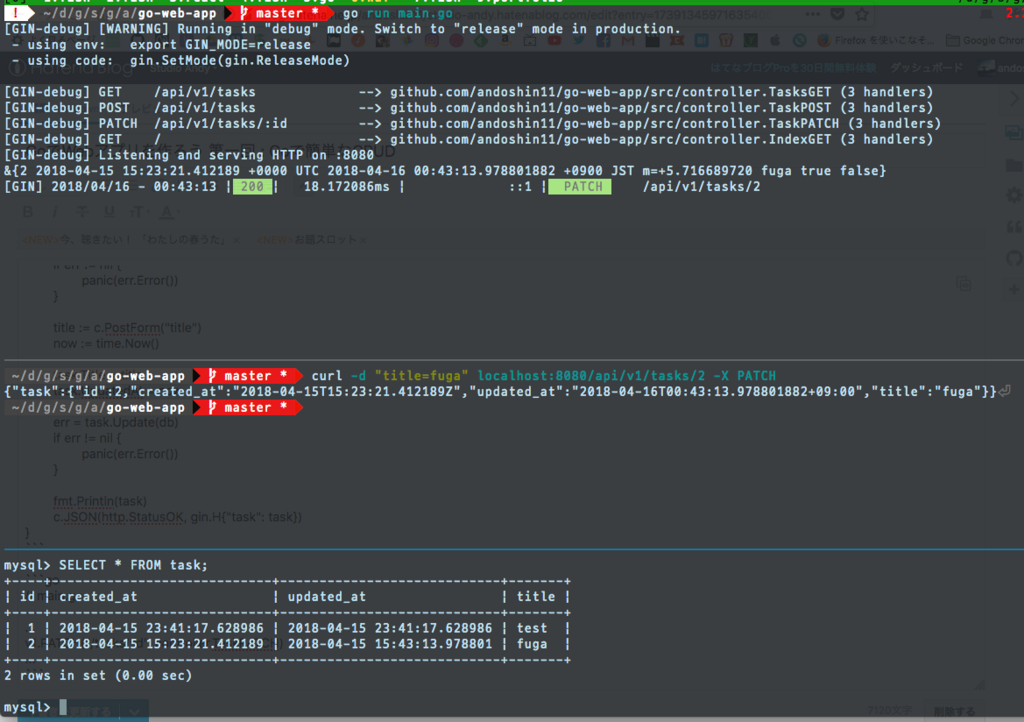Viewport: 1024px width, 722px height.
Task: Click the GitHub icon in browser sidebar
Action: [1014, 259]
